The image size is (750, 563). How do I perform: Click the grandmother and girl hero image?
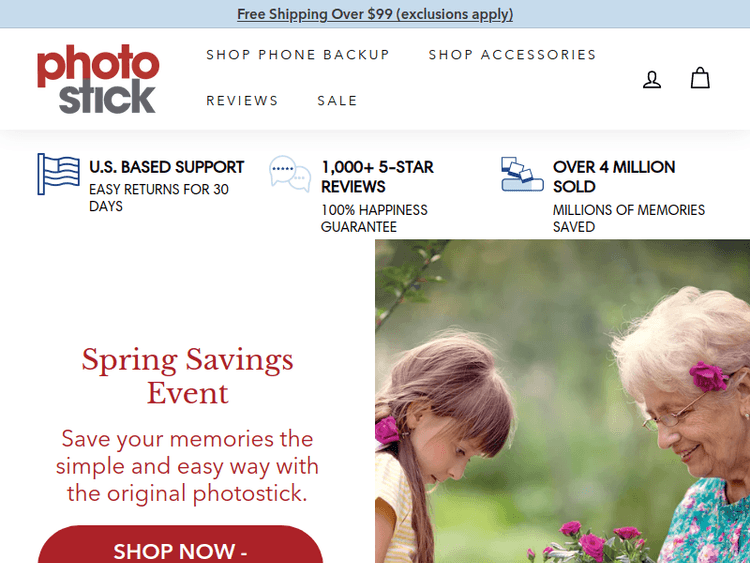(562, 401)
